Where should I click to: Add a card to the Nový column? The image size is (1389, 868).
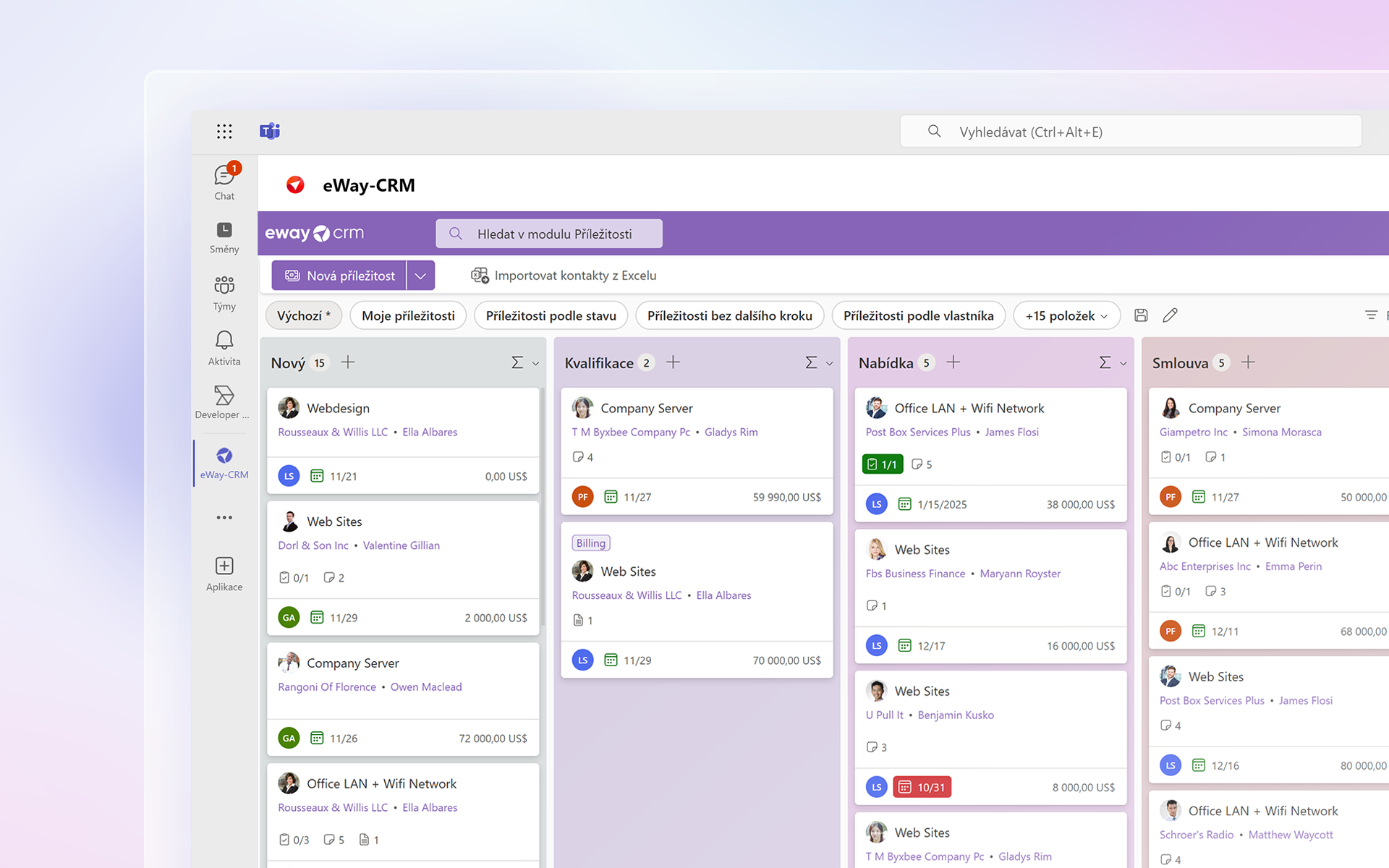(348, 362)
